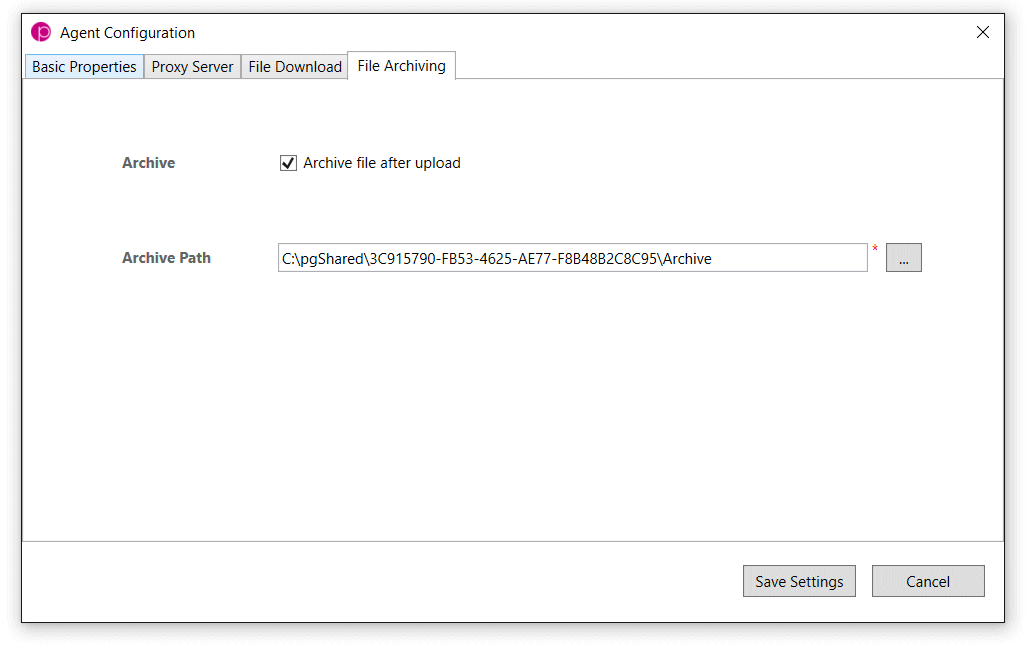Click the pink app logo in title bar
This screenshot has width=1035, height=650.
(x=41, y=32)
